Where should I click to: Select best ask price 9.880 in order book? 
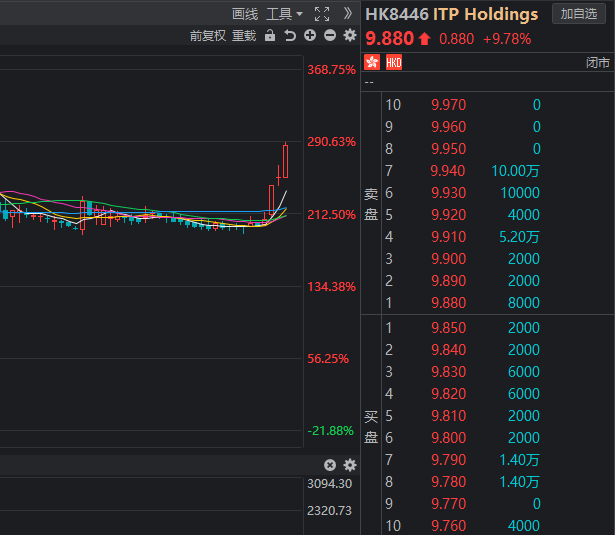(x=449, y=302)
